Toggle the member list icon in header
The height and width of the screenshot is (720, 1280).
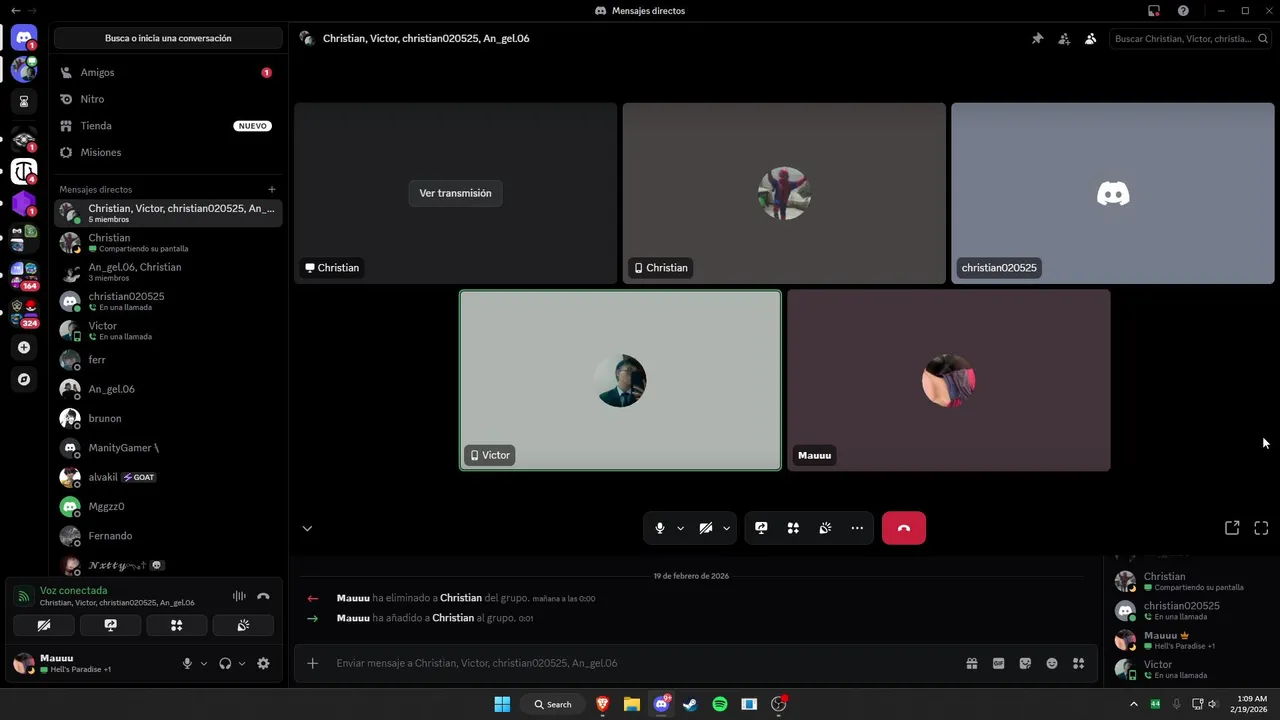tap(1090, 38)
